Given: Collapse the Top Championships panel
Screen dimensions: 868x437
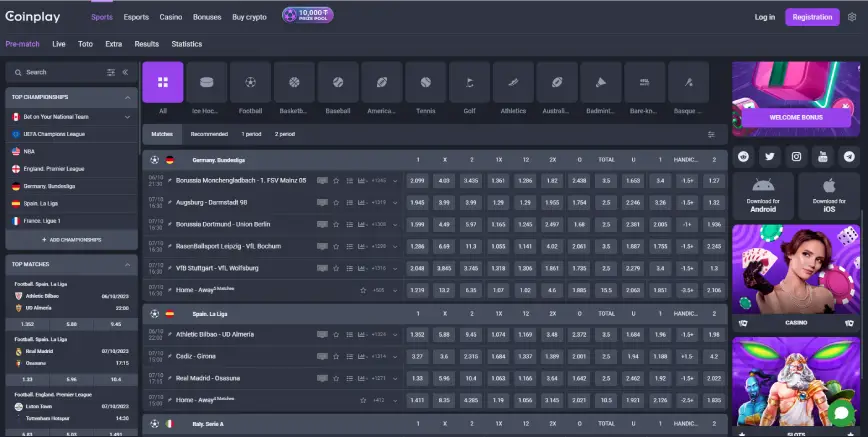Looking at the screenshot, I should pyautogui.click(x=127, y=97).
